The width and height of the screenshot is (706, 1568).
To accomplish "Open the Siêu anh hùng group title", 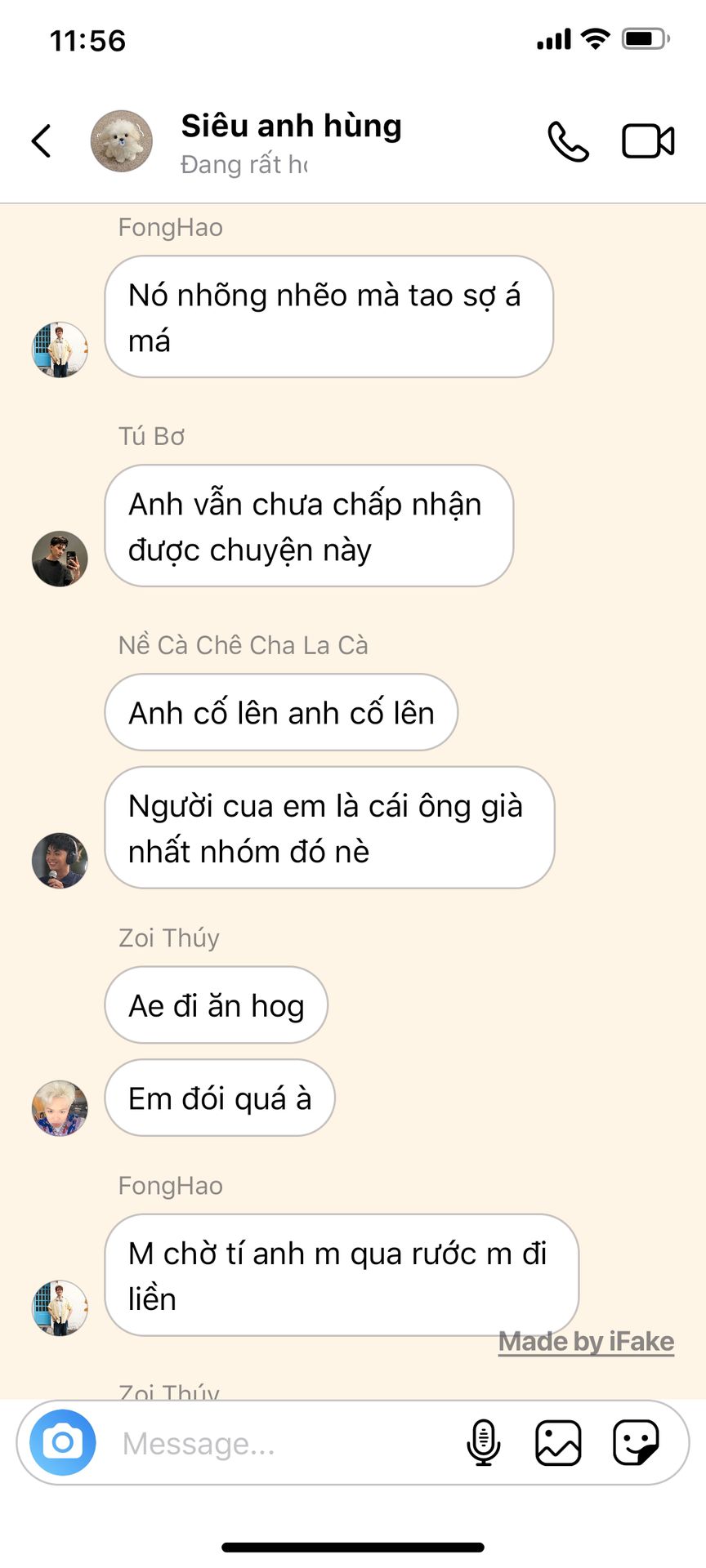I will [292, 126].
